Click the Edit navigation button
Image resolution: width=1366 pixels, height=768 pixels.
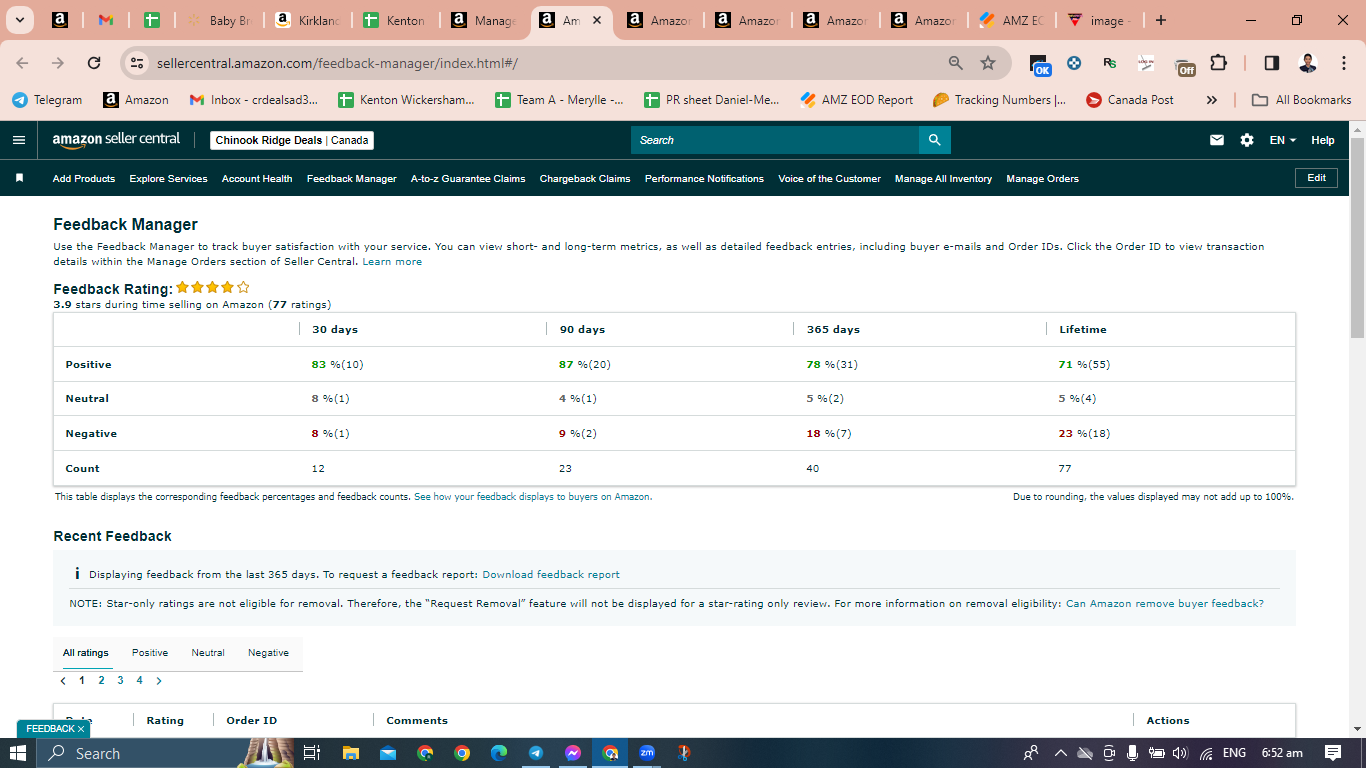(1316, 178)
